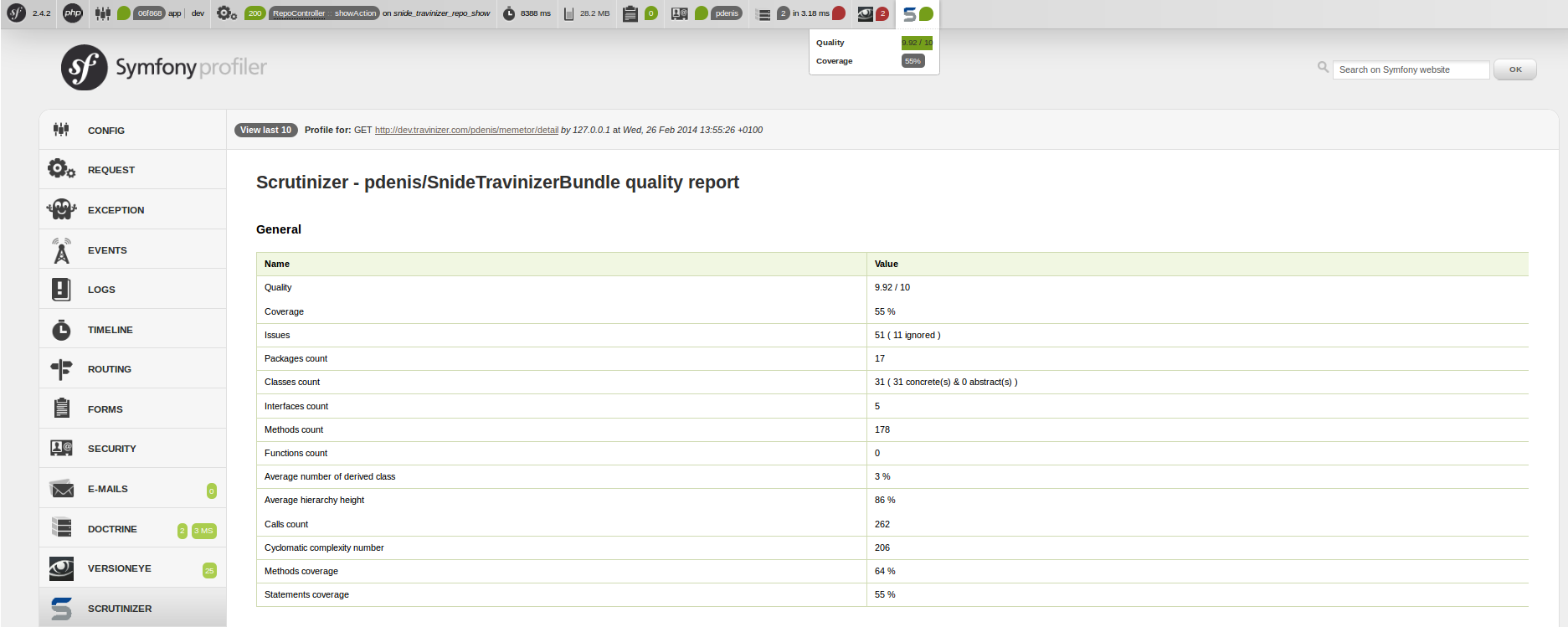Click the Forms clipboard icon in sidebar
The height and width of the screenshot is (627, 1568).
click(x=62, y=408)
